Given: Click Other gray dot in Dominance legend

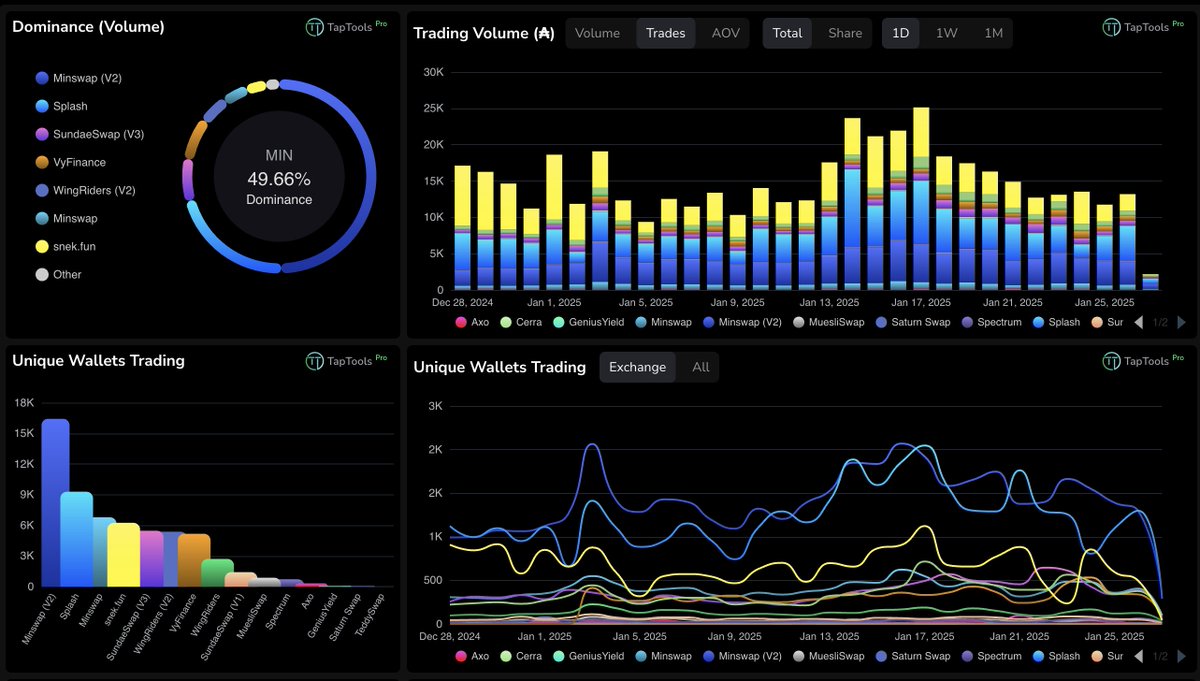Looking at the screenshot, I should coord(42,274).
